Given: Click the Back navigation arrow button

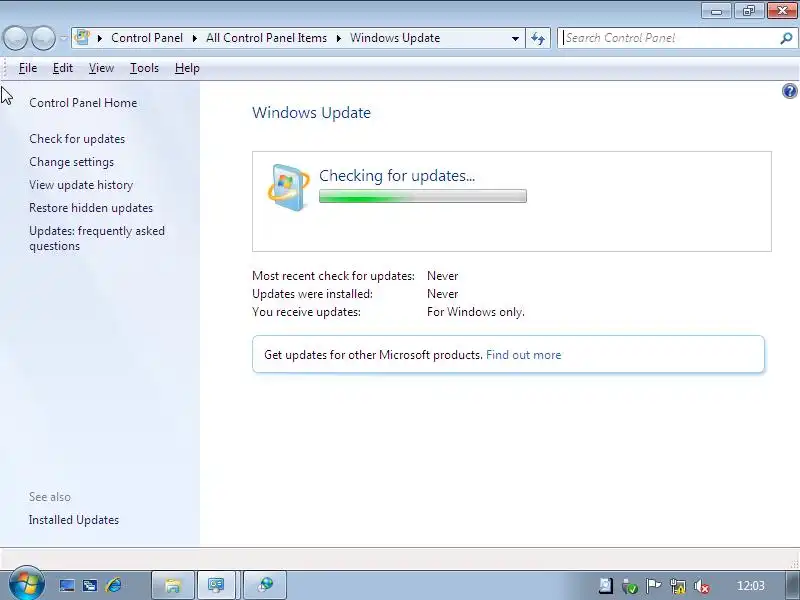Looking at the screenshot, I should click(x=15, y=38).
